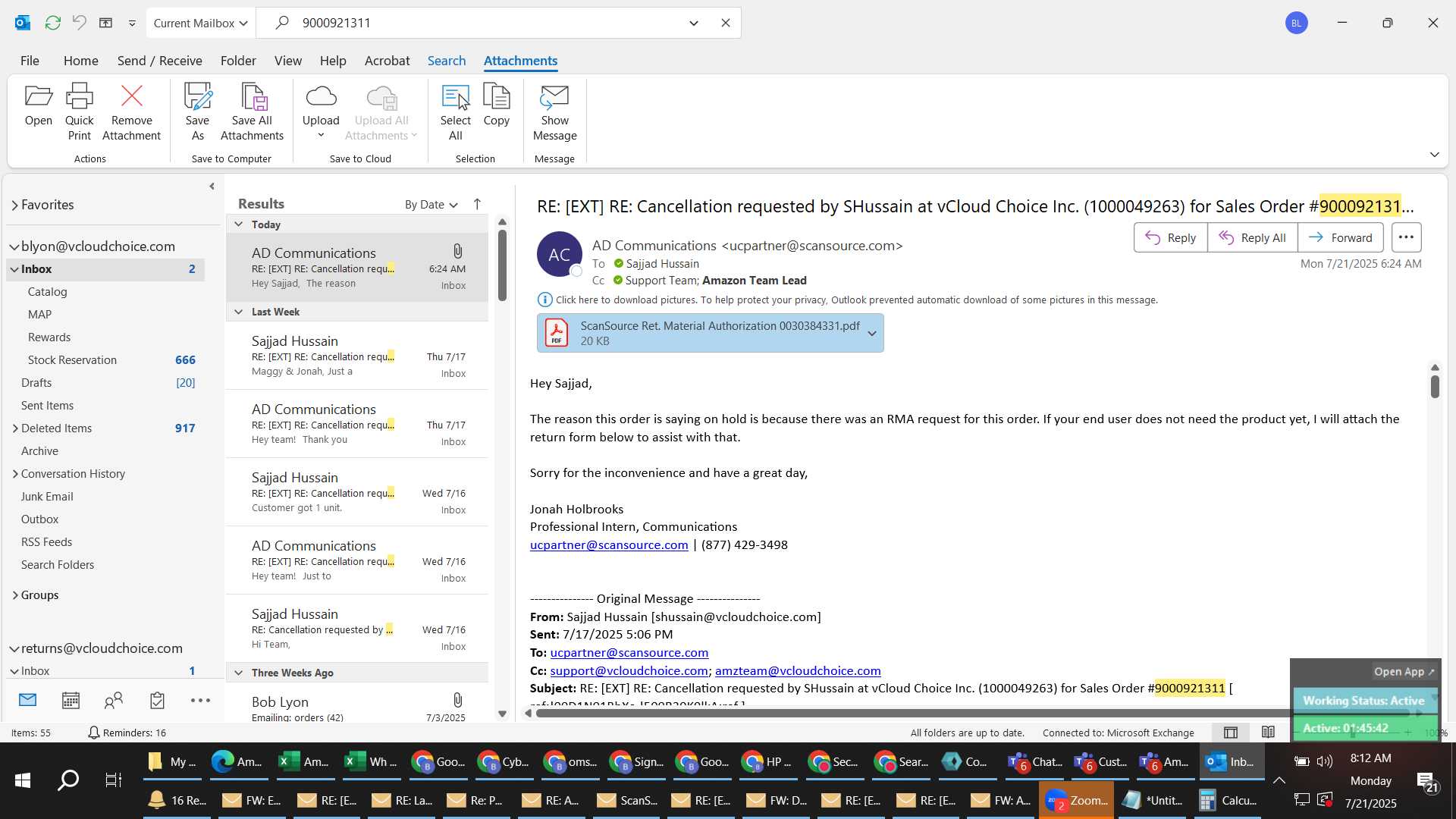Remove Attachment from message
This screenshot has width=1456, height=819.
tap(131, 111)
